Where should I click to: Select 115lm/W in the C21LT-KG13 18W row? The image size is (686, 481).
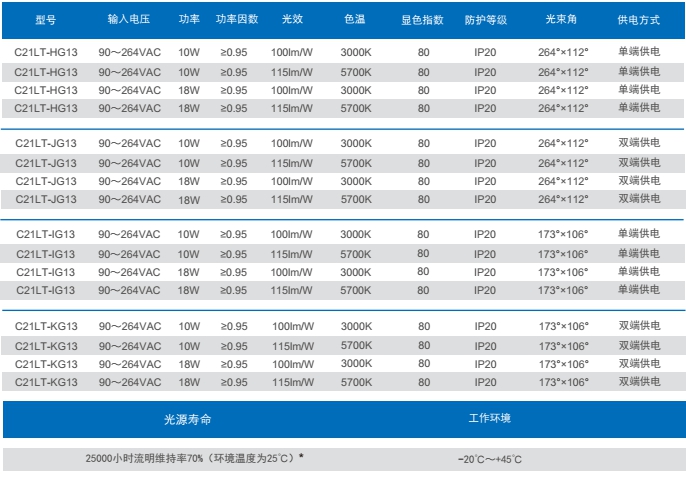[293, 383]
